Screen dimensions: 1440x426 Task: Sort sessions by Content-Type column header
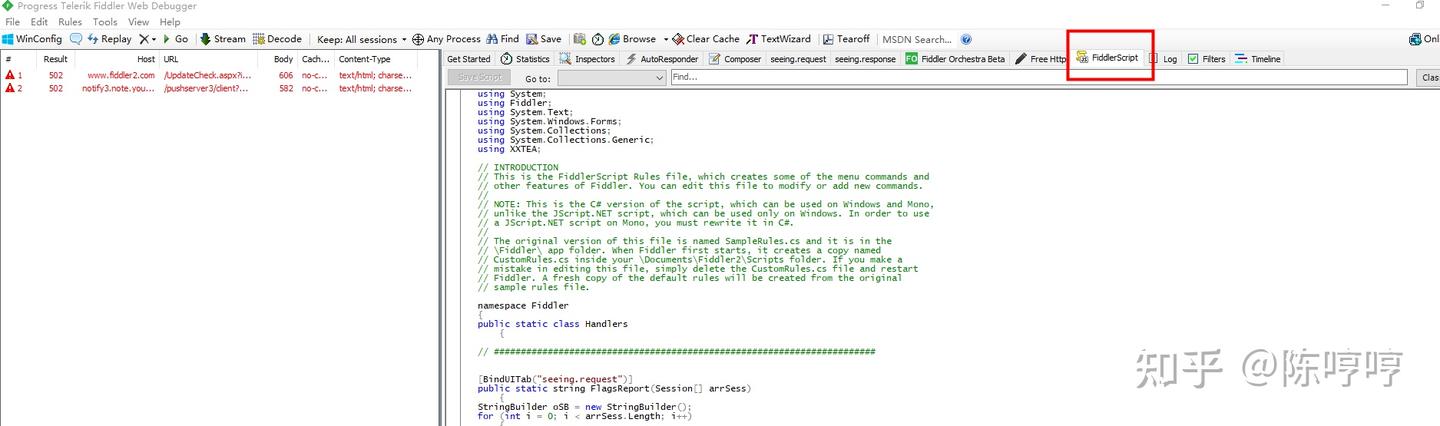(377, 59)
